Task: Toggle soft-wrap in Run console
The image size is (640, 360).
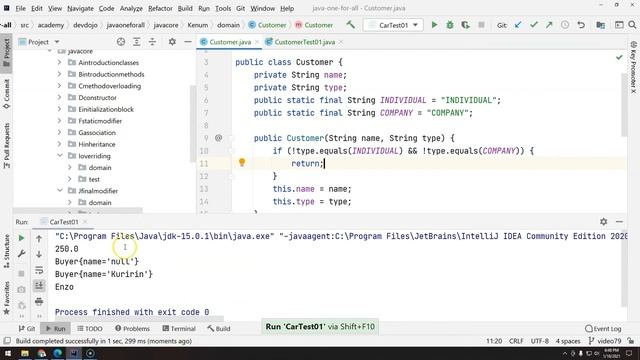Action: [x=39, y=270]
